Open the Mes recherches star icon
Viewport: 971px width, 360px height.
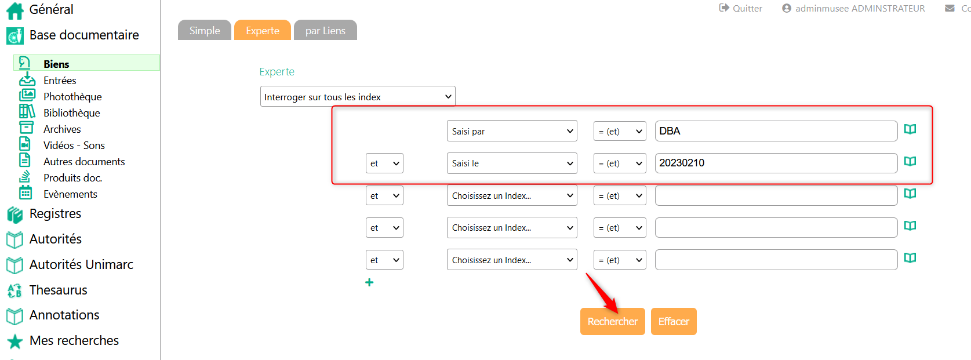point(14,341)
